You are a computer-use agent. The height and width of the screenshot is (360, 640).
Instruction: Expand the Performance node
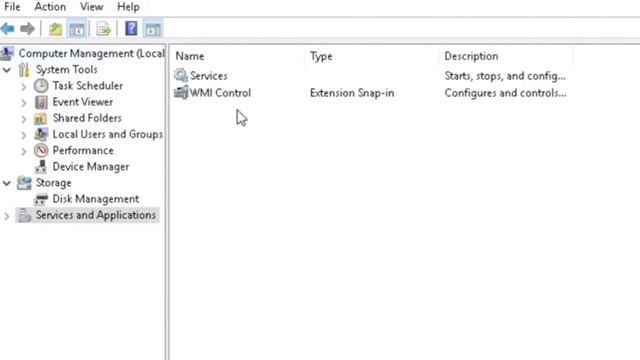(24, 151)
